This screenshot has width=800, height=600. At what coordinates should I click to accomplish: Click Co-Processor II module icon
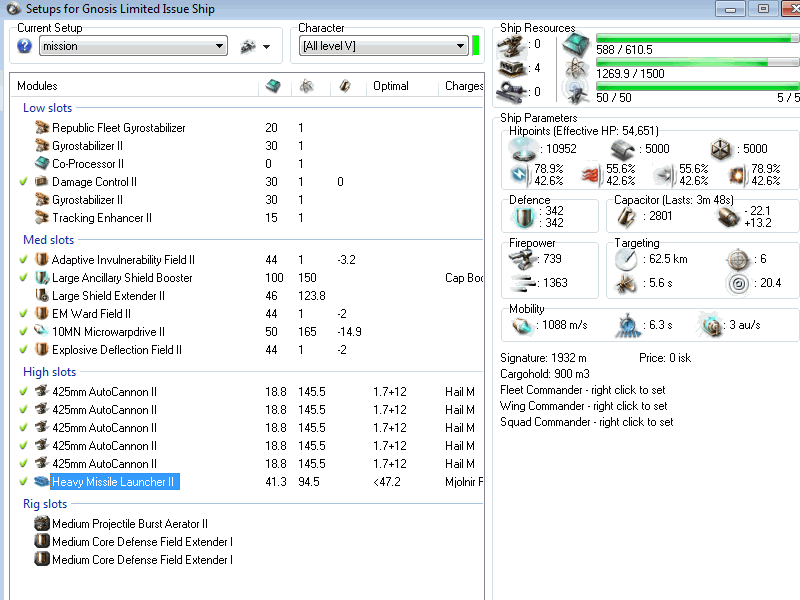coord(42,163)
